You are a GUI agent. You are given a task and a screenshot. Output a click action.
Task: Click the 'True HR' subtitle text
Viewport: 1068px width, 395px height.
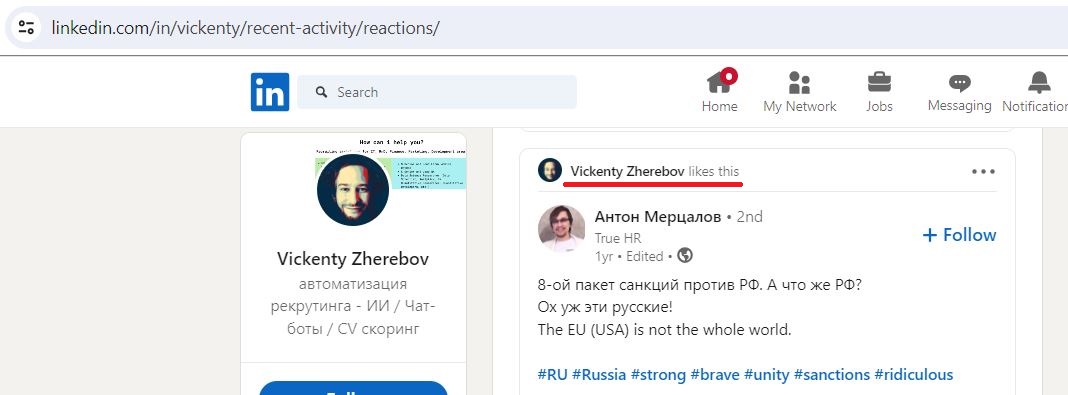618,238
